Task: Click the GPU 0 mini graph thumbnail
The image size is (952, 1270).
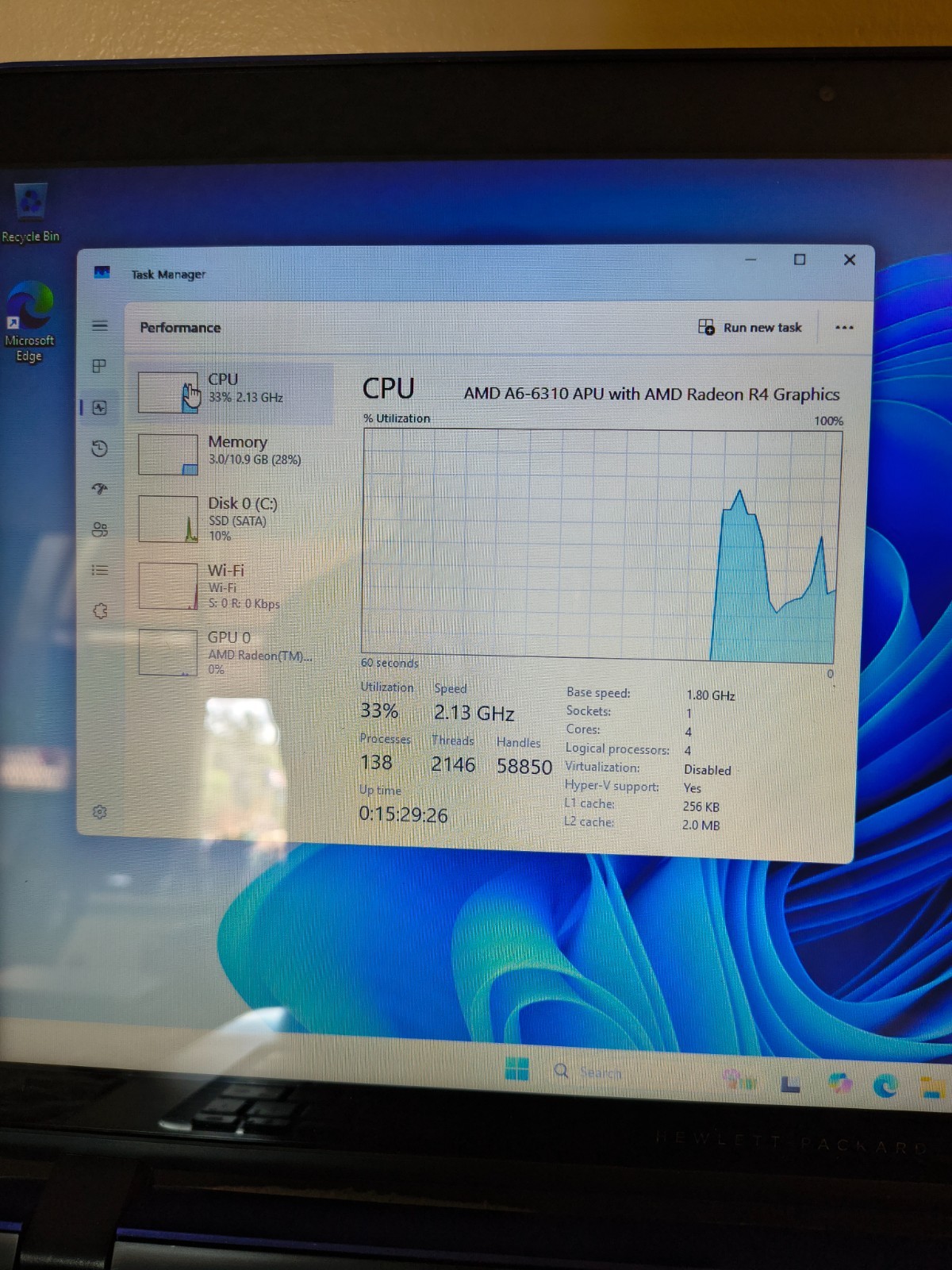Action: (168, 652)
